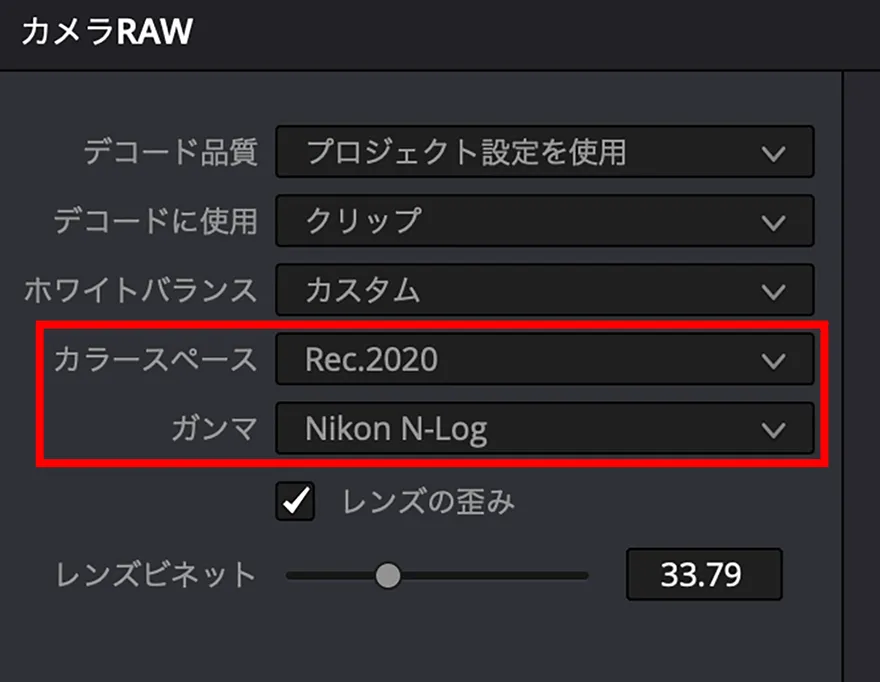Click the chevron arrow beside Rec.2020
Viewport: 880px width, 682px height.
click(772, 361)
